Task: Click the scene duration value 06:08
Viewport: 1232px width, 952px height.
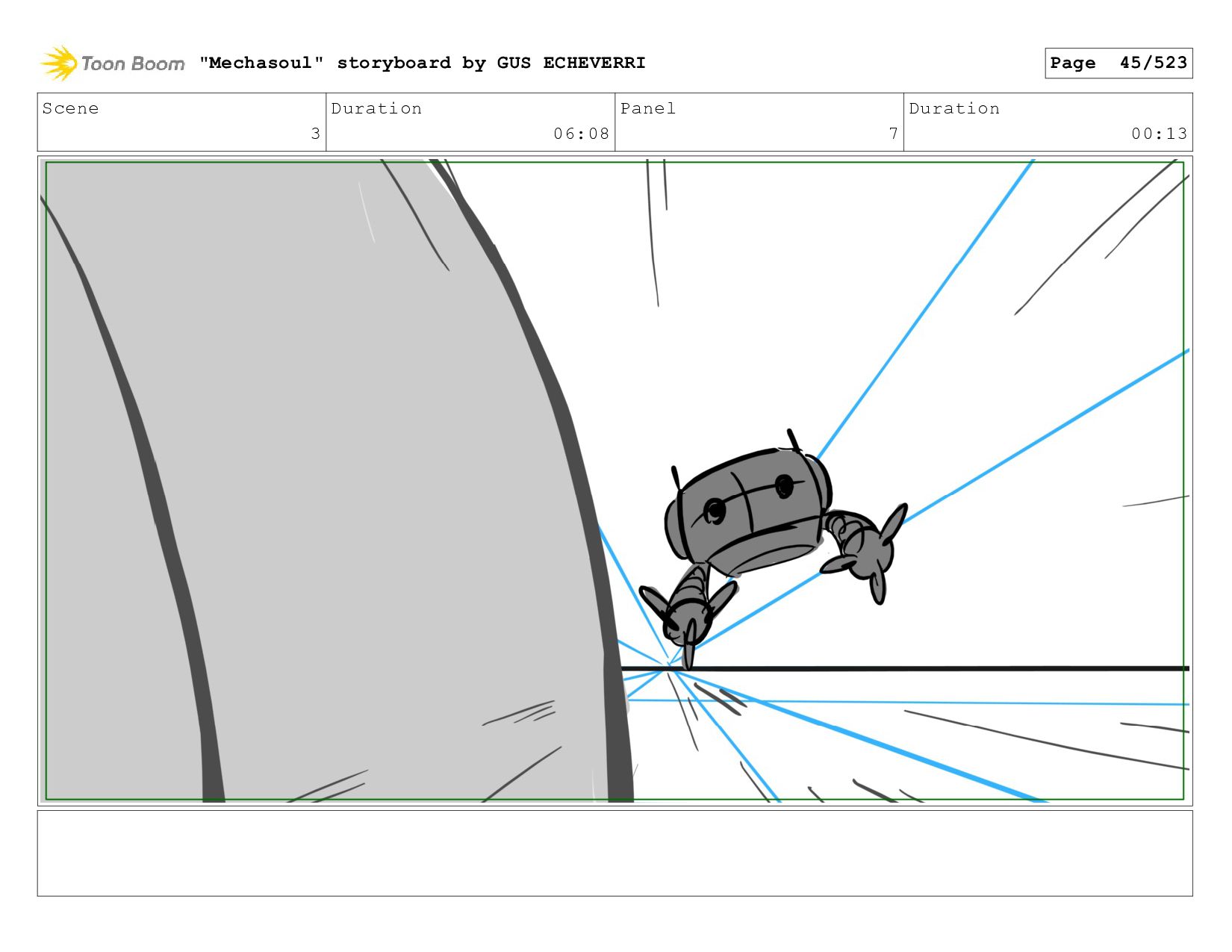Action: click(582, 134)
